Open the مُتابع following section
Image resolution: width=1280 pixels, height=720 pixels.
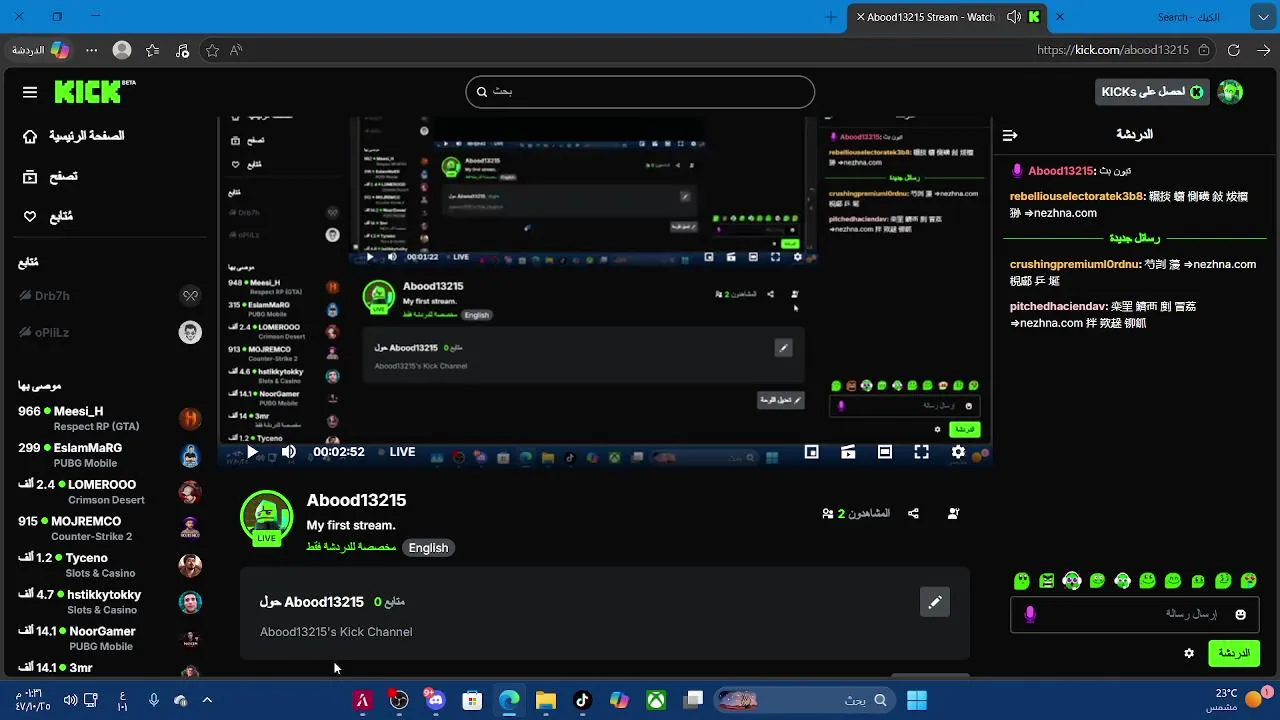[48, 216]
